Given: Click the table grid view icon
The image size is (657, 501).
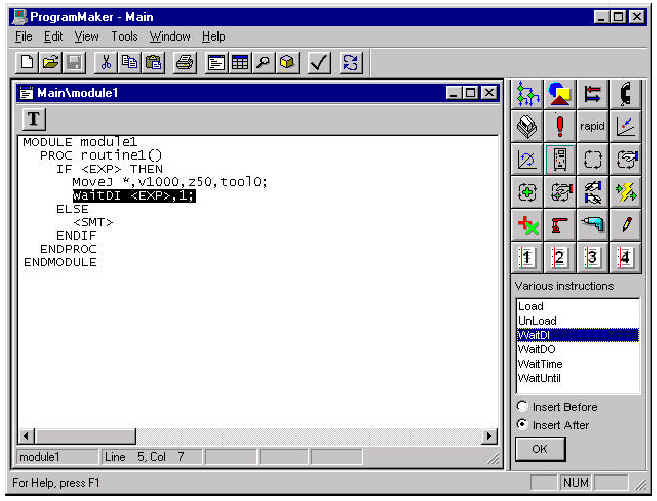Looking at the screenshot, I should pyautogui.click(x=240, y=63).
